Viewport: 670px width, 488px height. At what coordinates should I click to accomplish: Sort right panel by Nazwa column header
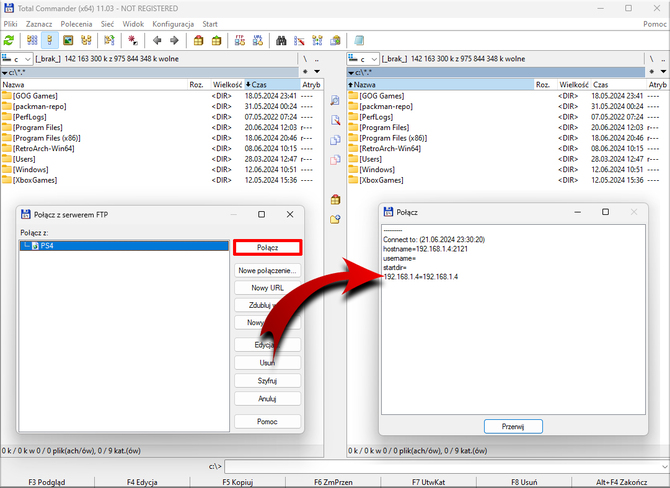pyautogui.click(x=440, y=85)
